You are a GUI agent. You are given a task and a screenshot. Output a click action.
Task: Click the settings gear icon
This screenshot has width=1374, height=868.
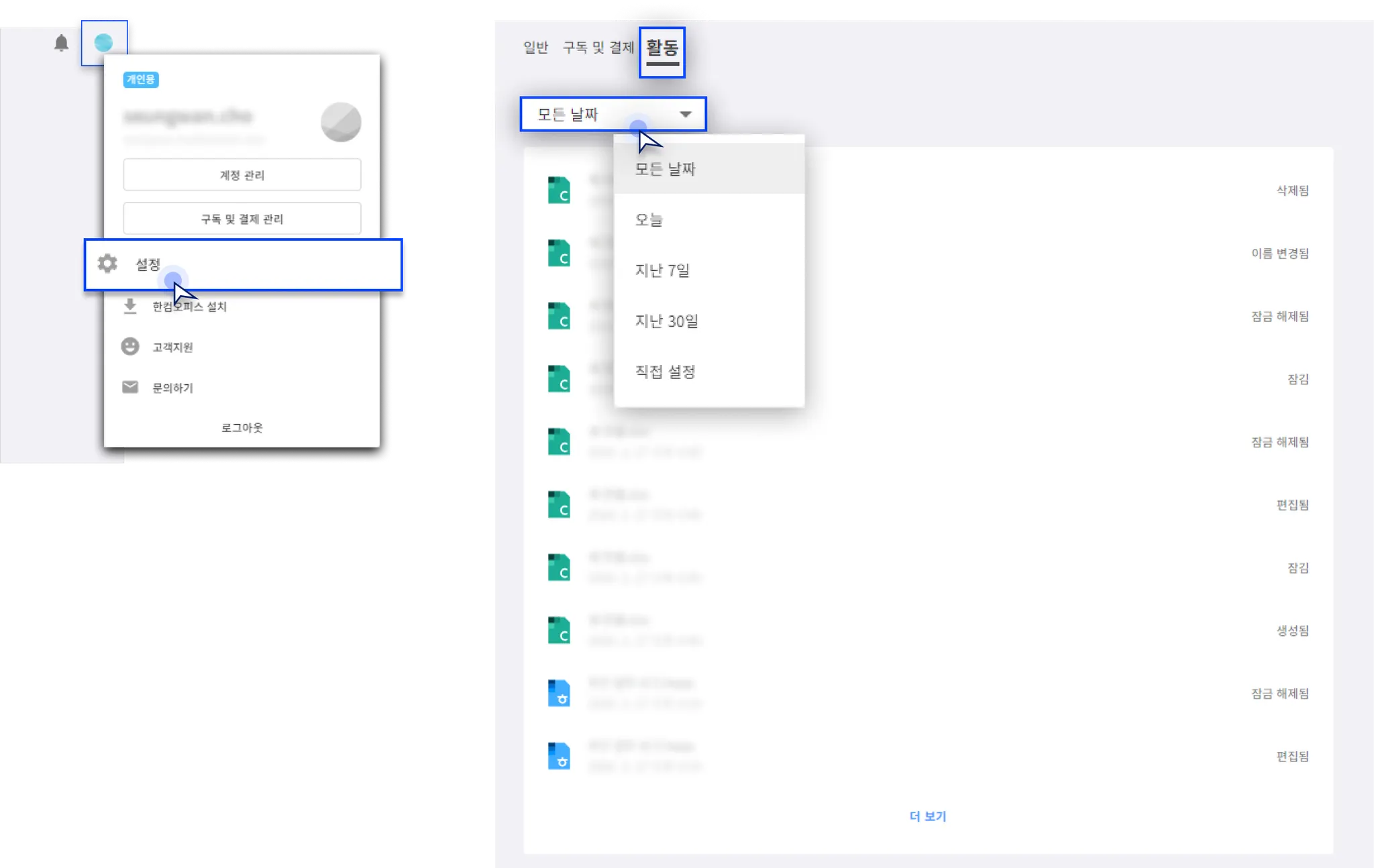(x=107, y=264)
